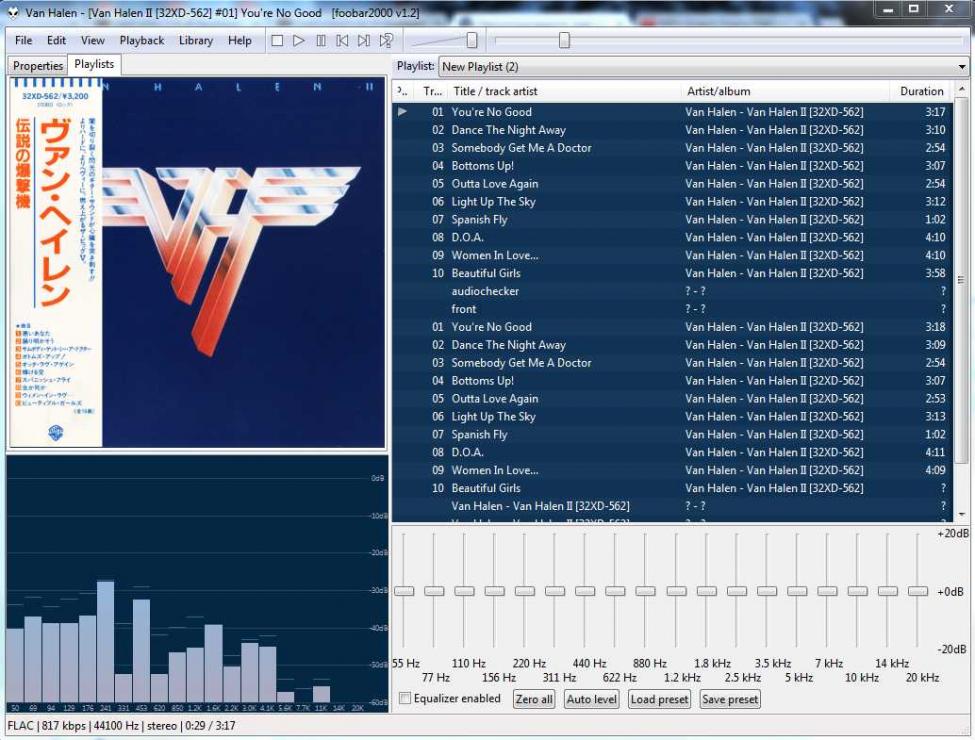Select 03 Somebody Get Me A Doctor, first copy
The image size is (975, 740).
tap(672, 148)
